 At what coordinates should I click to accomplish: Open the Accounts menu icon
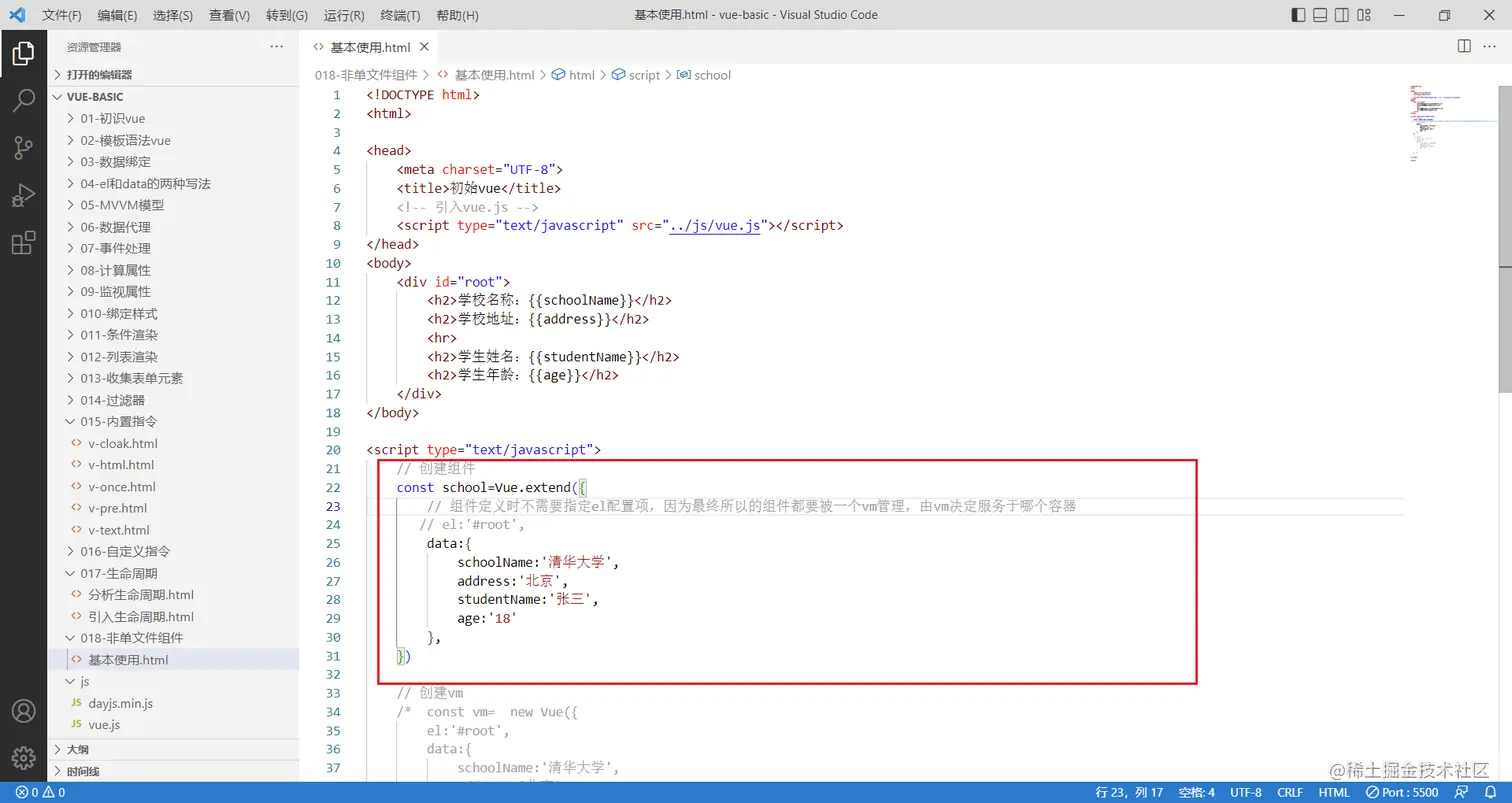pyautogui.click(x=23, y=711)
